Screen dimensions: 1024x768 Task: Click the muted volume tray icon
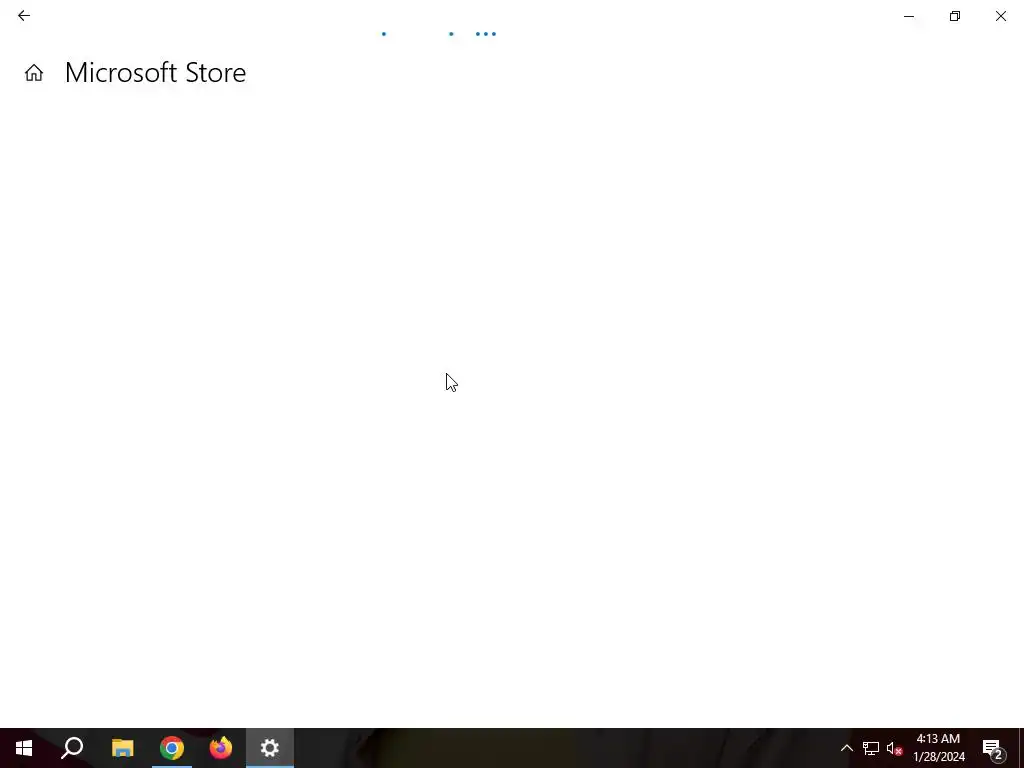(894, 748)
